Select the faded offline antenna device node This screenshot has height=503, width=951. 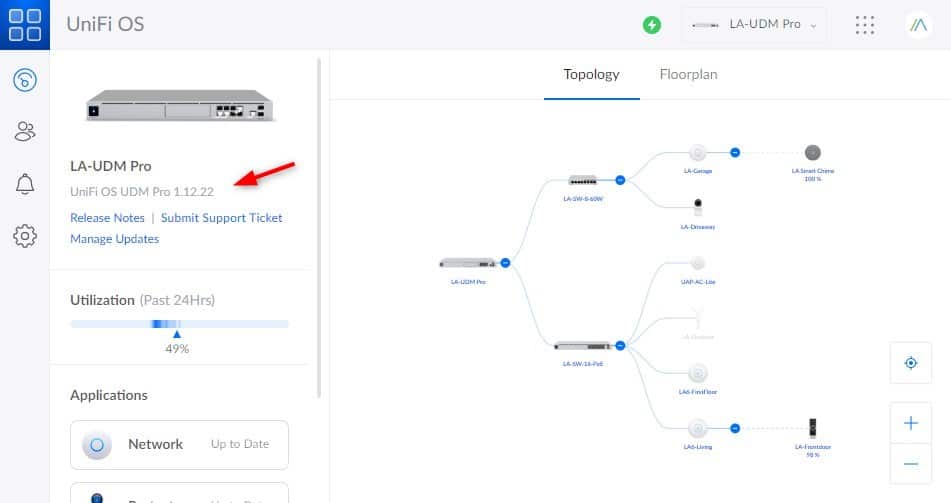click(698, 318)
